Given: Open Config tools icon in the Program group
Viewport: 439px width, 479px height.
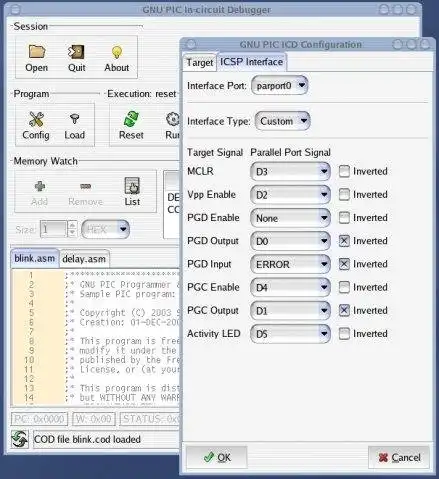Looking at the screenshot, I should point(36,119).
